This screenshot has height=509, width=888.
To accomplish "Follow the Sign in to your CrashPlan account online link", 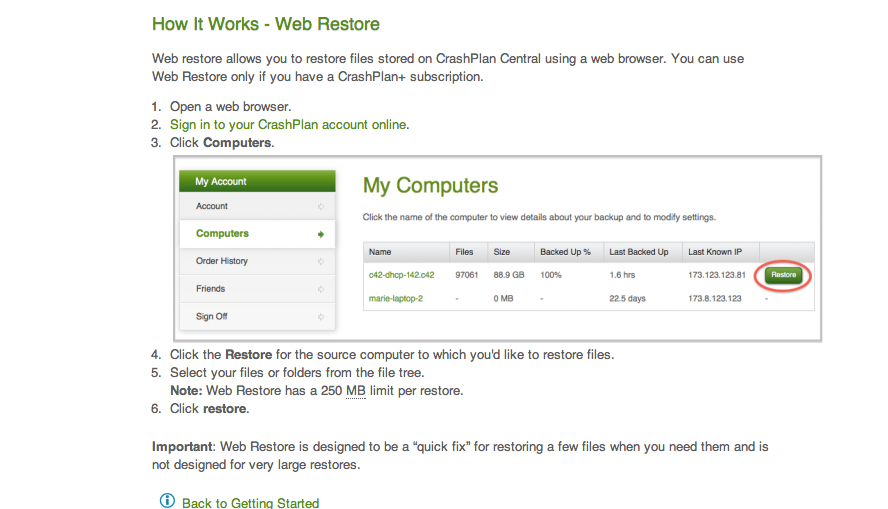I will (288, 125).
